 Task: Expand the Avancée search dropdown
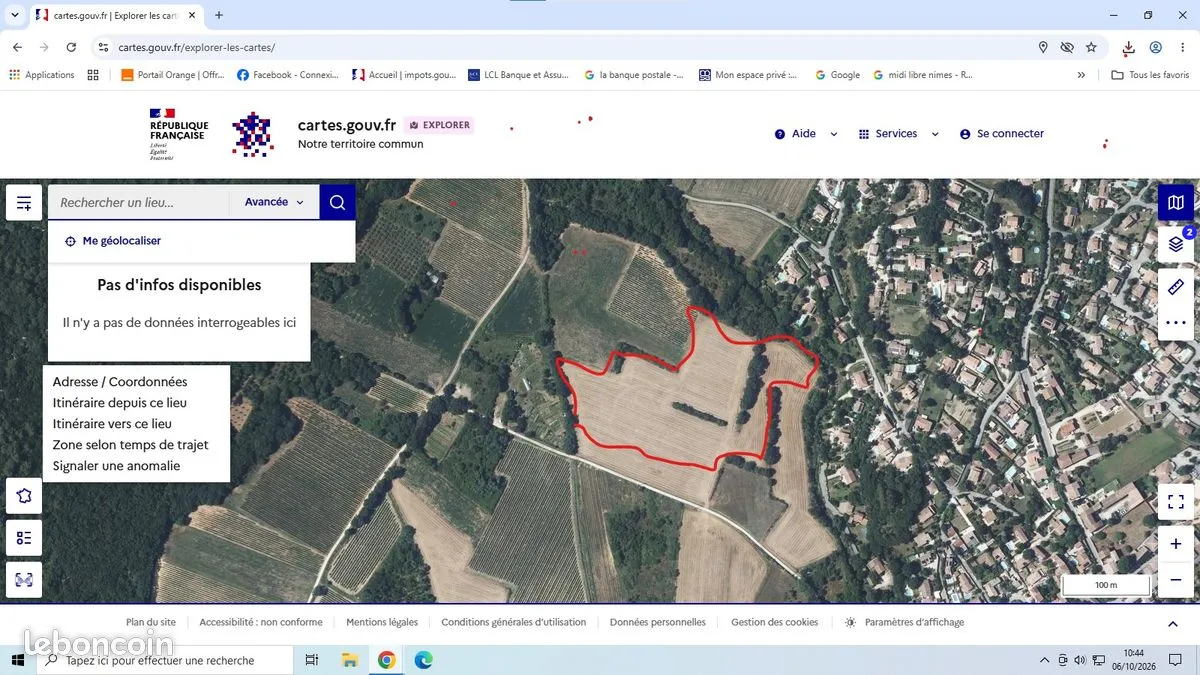coord(274,202)
